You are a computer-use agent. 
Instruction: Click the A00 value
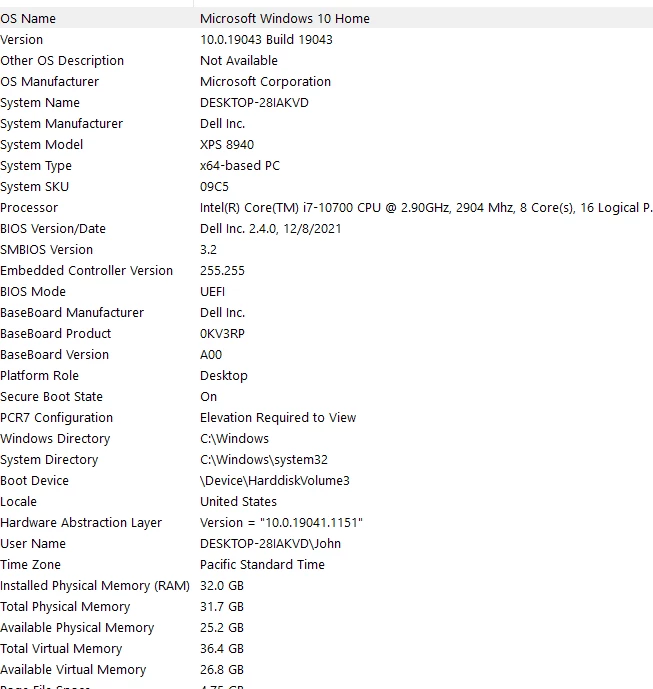click(211, 355)
